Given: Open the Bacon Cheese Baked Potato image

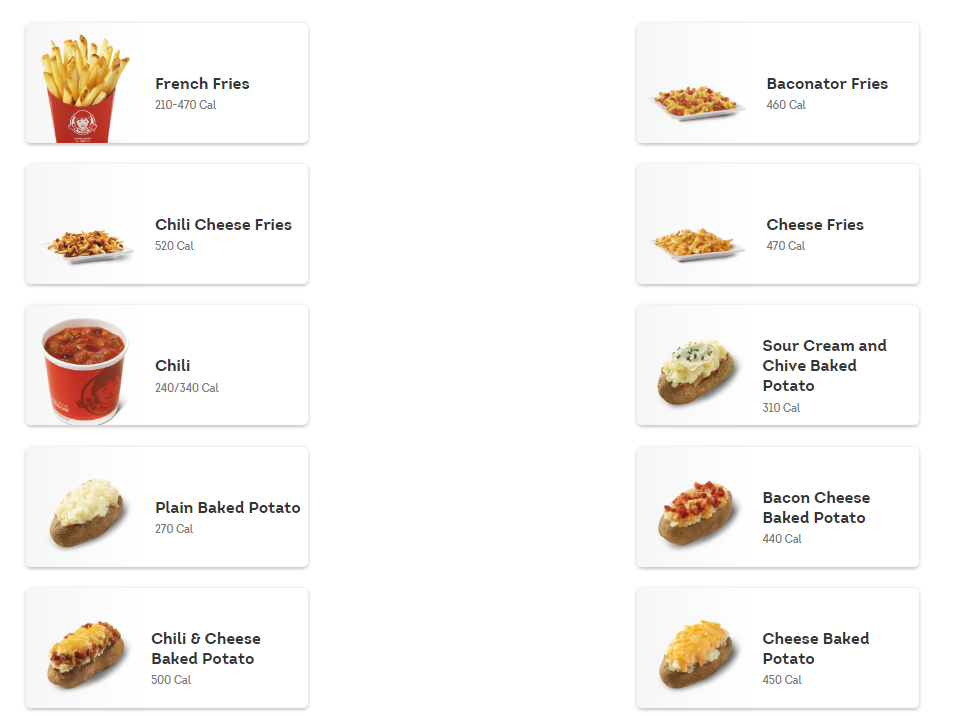Looking at the screenshot, I should (695, 513).
